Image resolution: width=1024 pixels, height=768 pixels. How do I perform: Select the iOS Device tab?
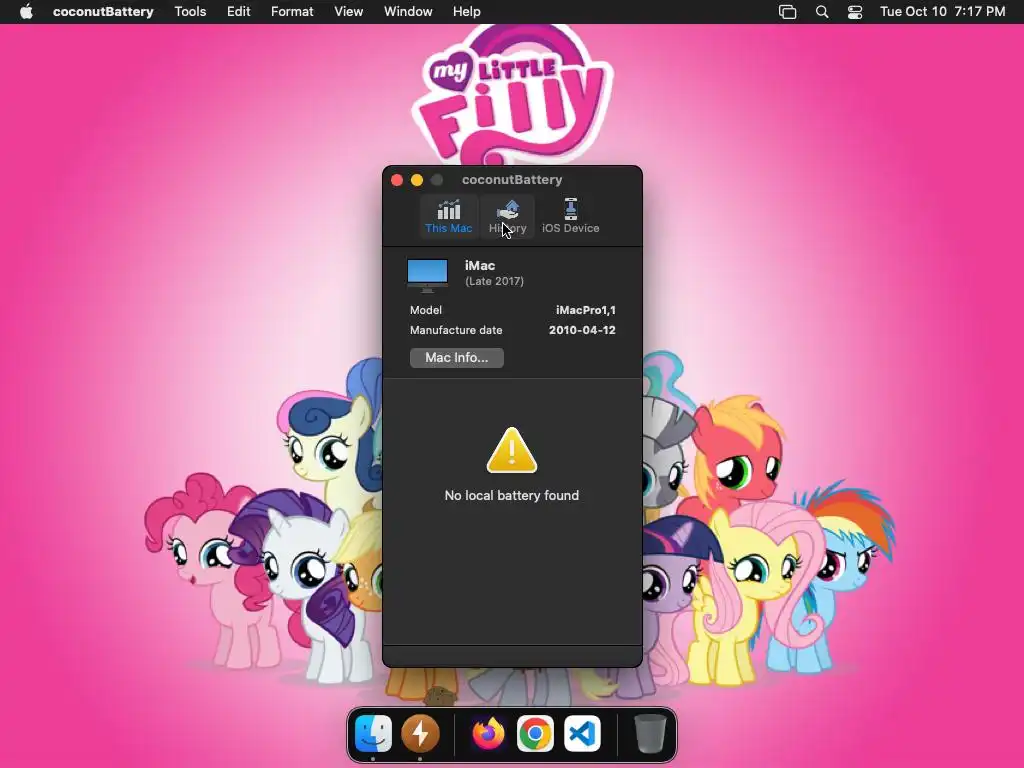pyautogui.click(x=570, y=216)
